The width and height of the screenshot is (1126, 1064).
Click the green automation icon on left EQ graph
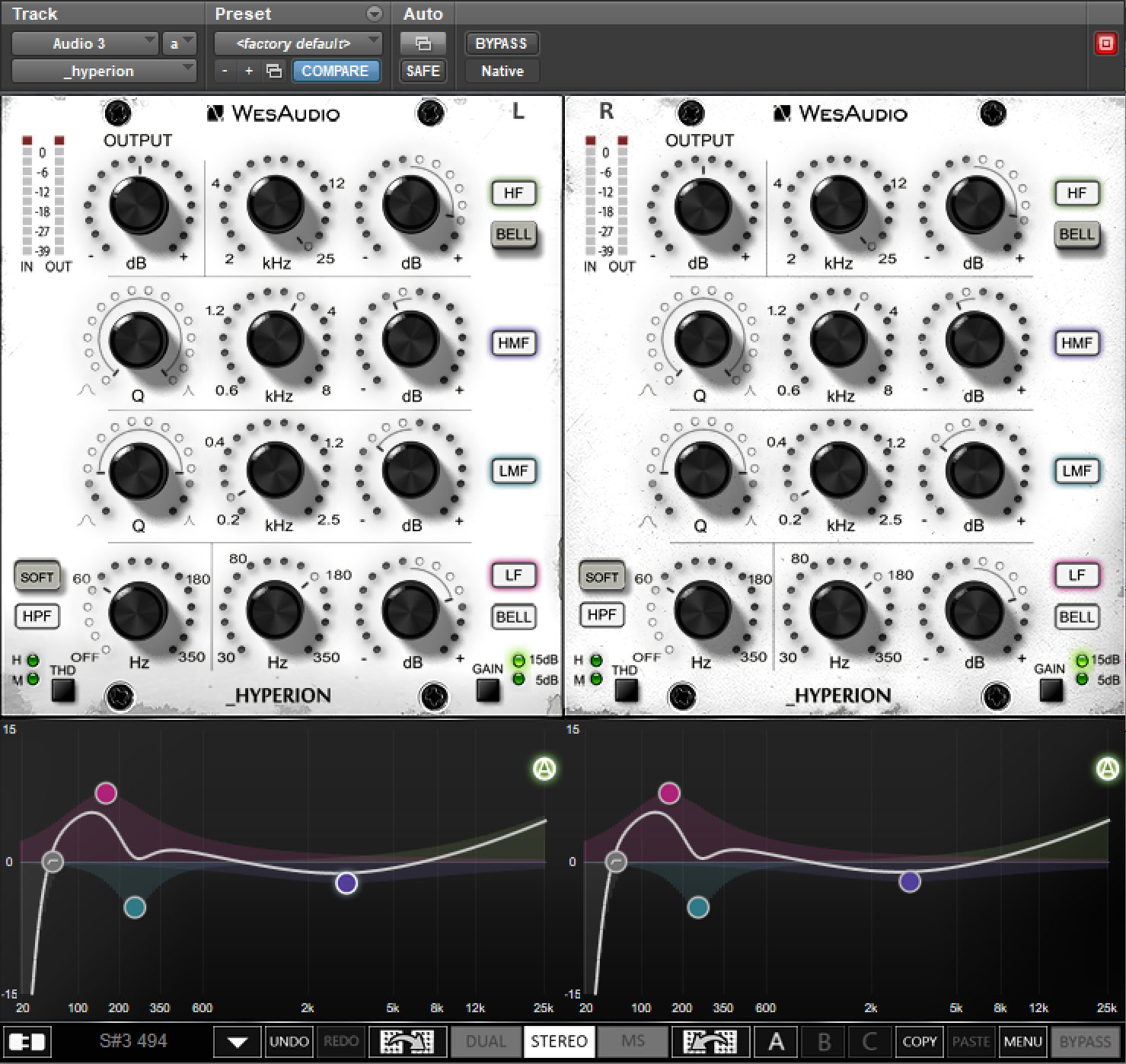[x=543, y=769]
